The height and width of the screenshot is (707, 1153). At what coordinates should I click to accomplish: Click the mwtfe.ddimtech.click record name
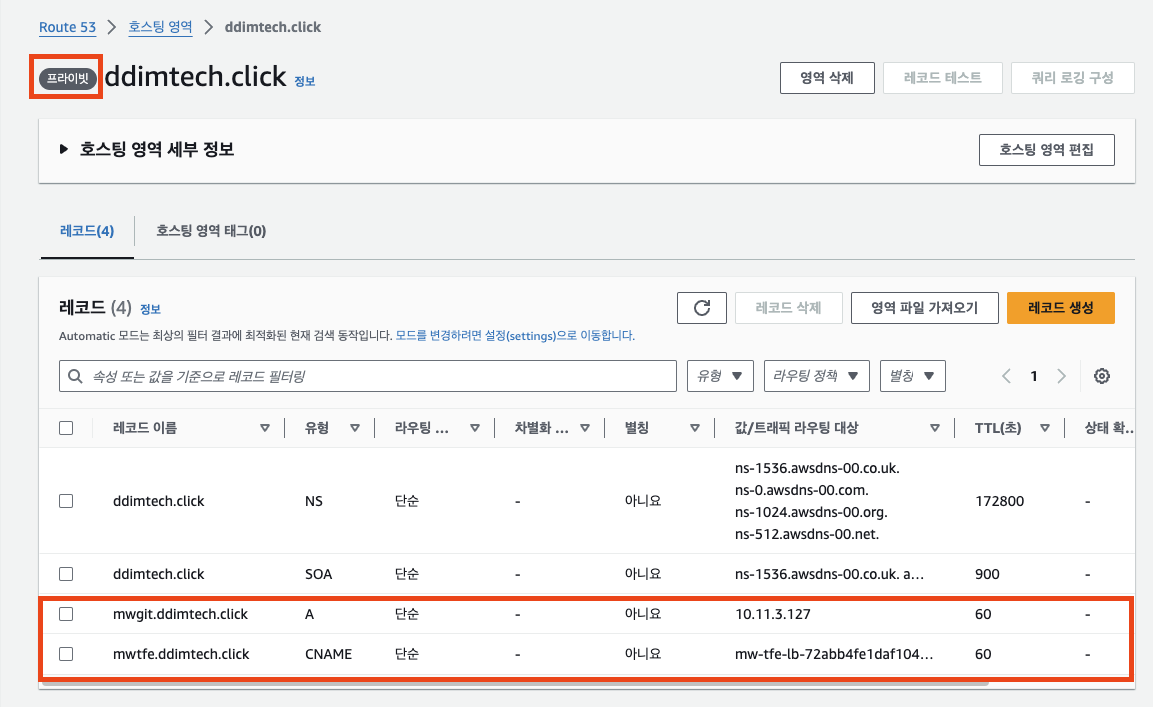click(181, 654)
